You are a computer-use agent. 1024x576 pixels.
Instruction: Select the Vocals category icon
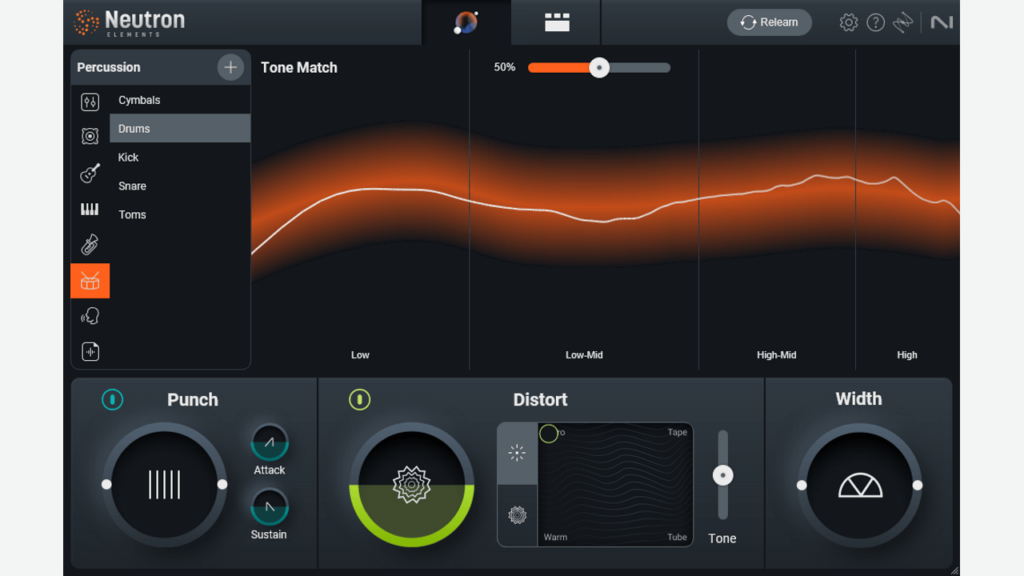tap(90, 315)
